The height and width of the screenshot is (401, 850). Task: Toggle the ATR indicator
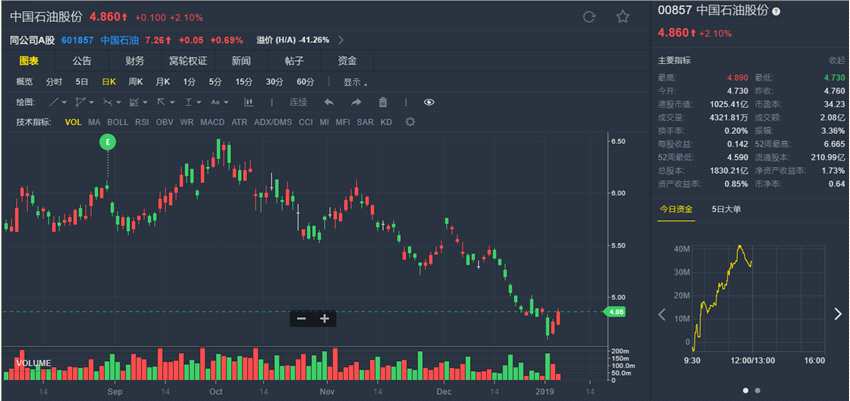(x=239, y=122)
